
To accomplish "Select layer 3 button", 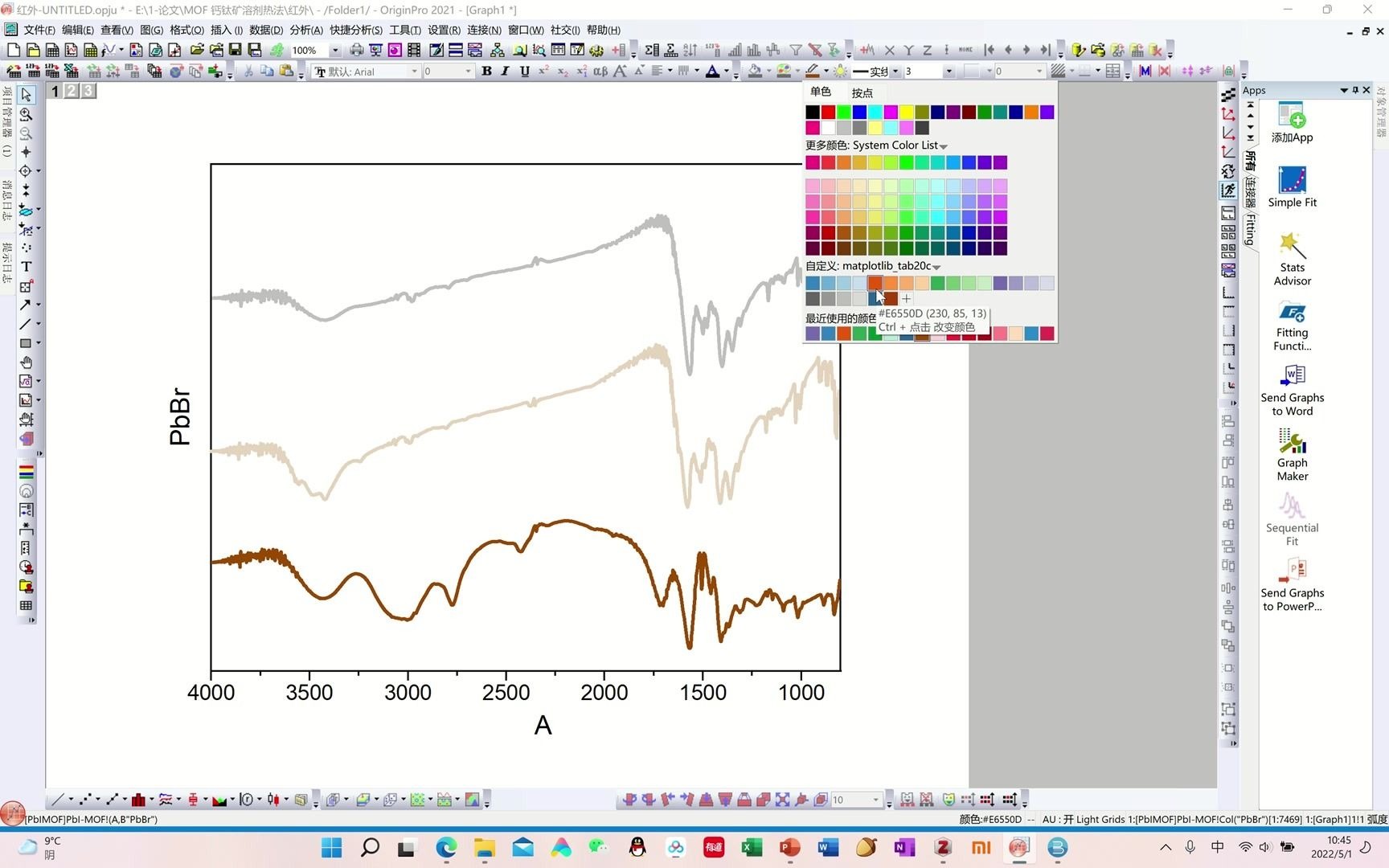I will 88,91.
